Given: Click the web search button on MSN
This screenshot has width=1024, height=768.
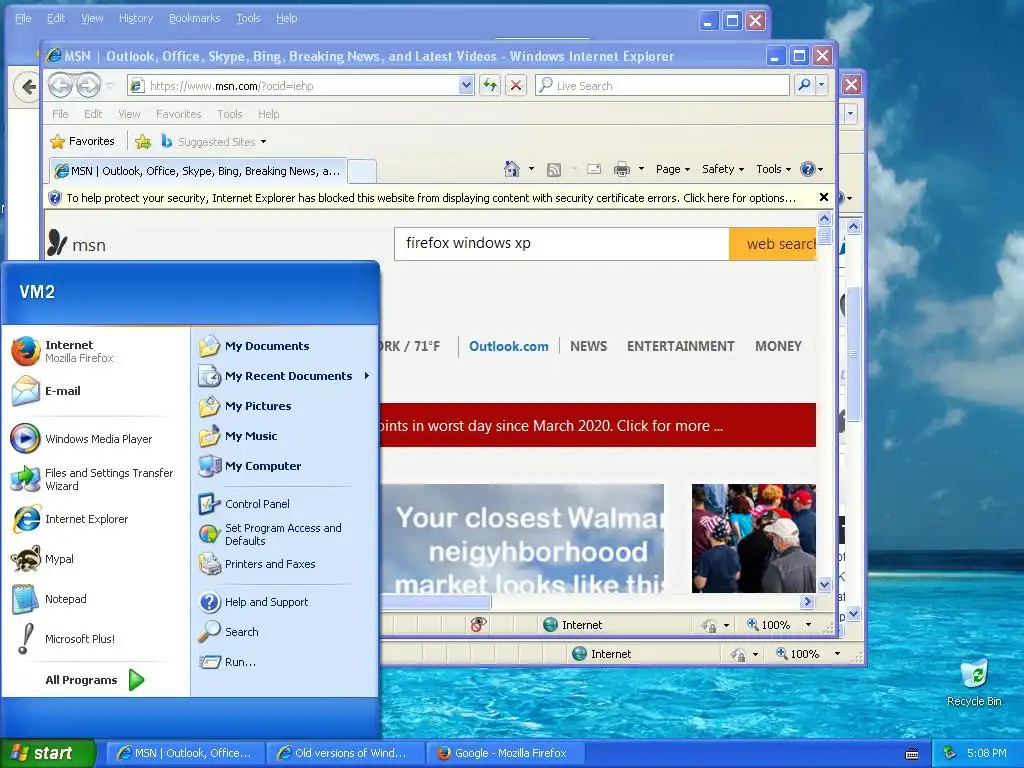Looking at the screenshot, I should click(773, 244).
